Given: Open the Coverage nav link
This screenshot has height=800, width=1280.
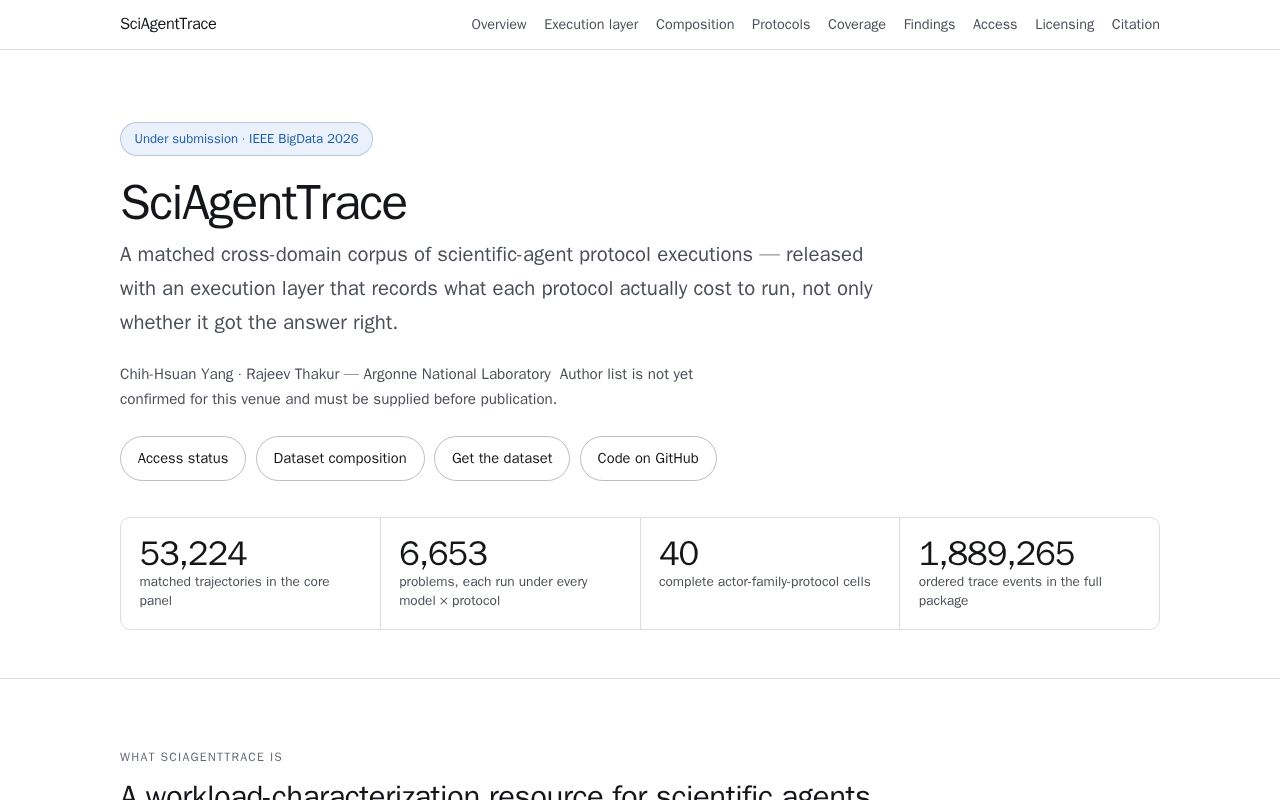Looking at the screenshot, I should tap(857, 24).
